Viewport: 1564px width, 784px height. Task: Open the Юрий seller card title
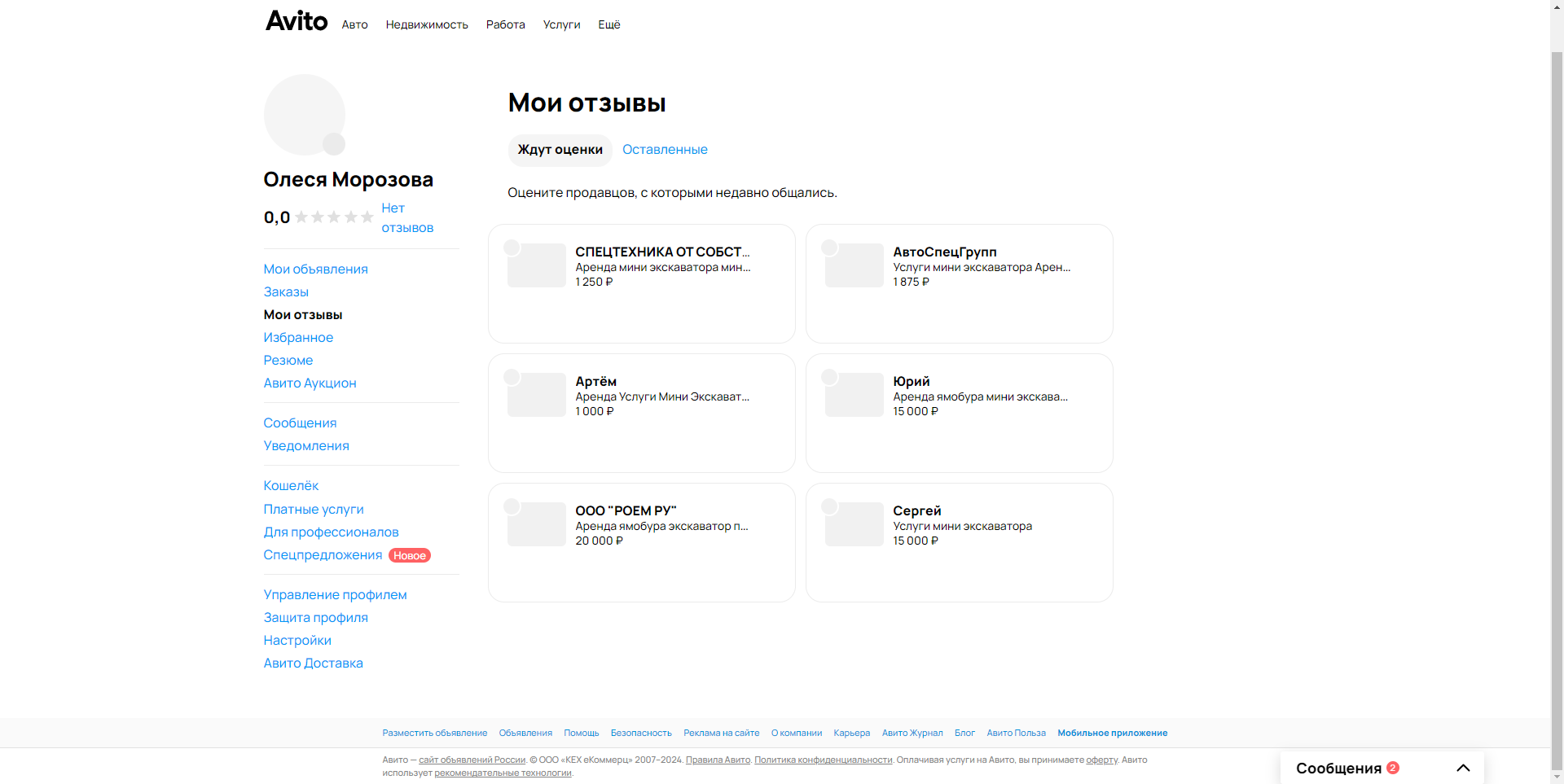pos(912,382)
